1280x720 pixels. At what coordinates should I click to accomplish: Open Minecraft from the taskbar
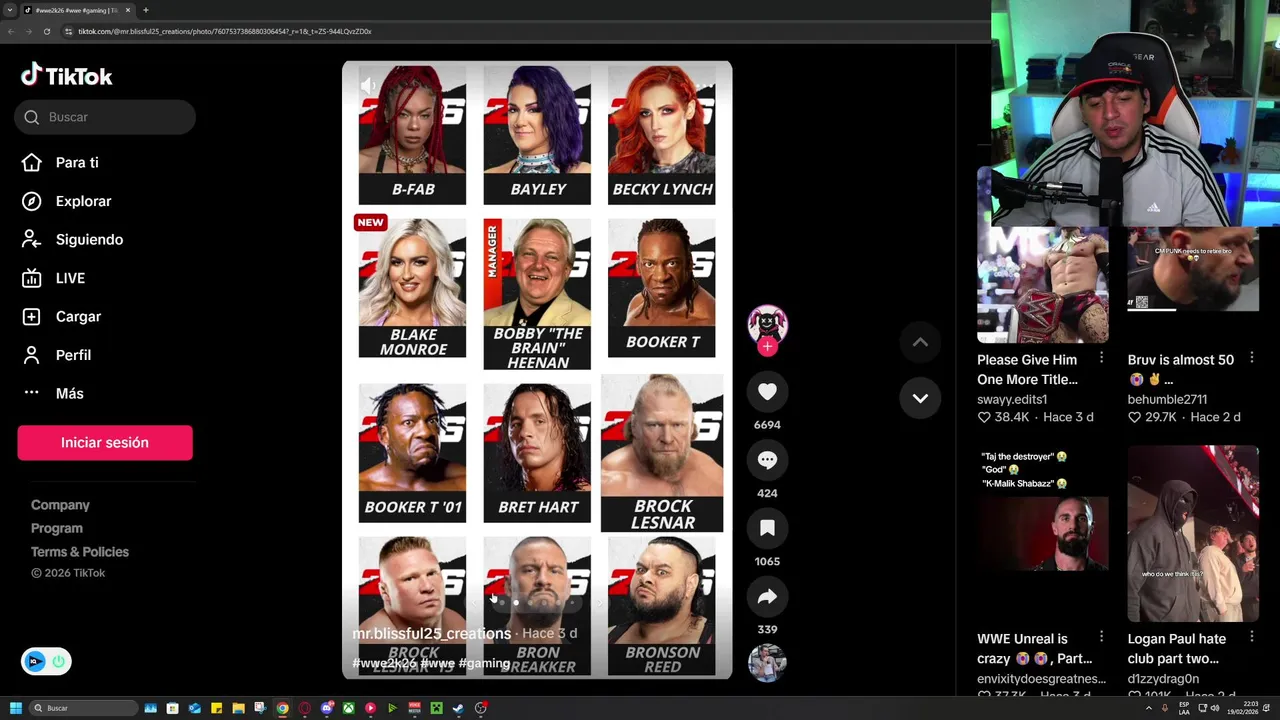(436, 708)
